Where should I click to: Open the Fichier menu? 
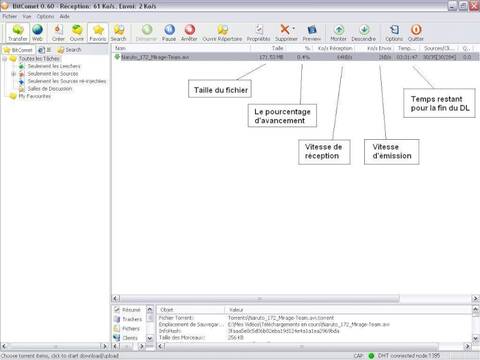[10, 16]
